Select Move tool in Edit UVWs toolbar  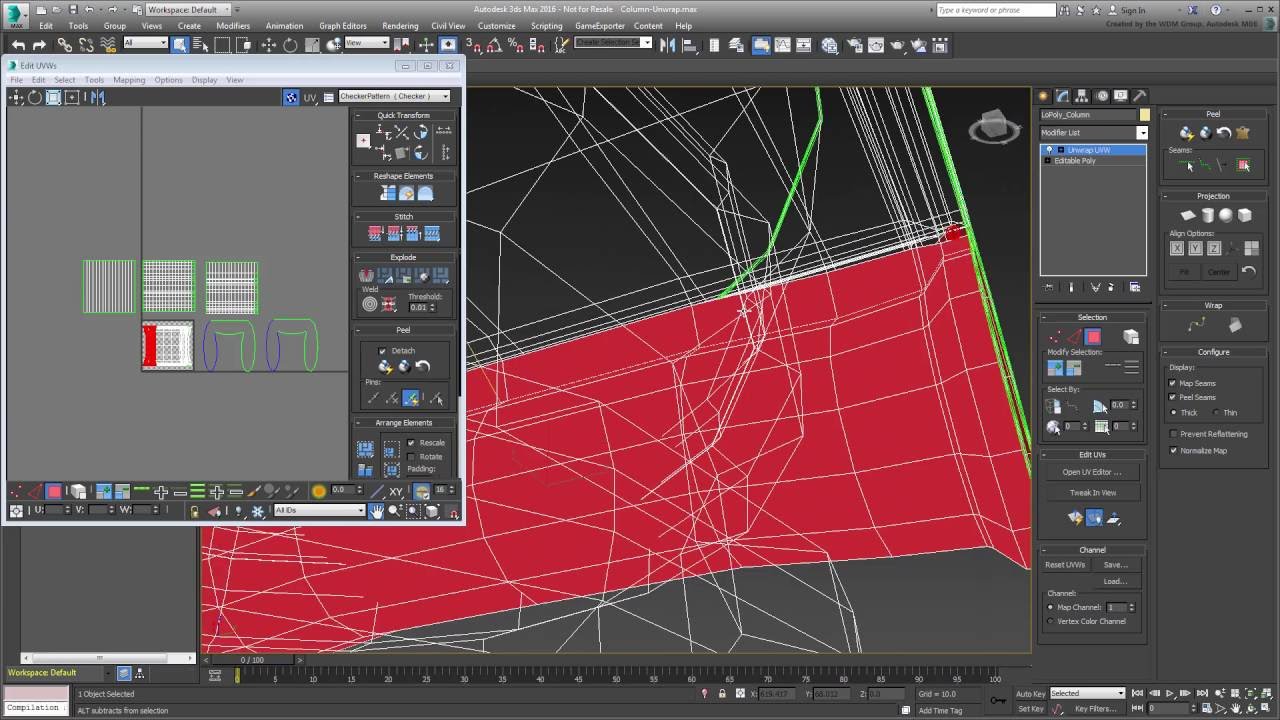click(17, 97)
